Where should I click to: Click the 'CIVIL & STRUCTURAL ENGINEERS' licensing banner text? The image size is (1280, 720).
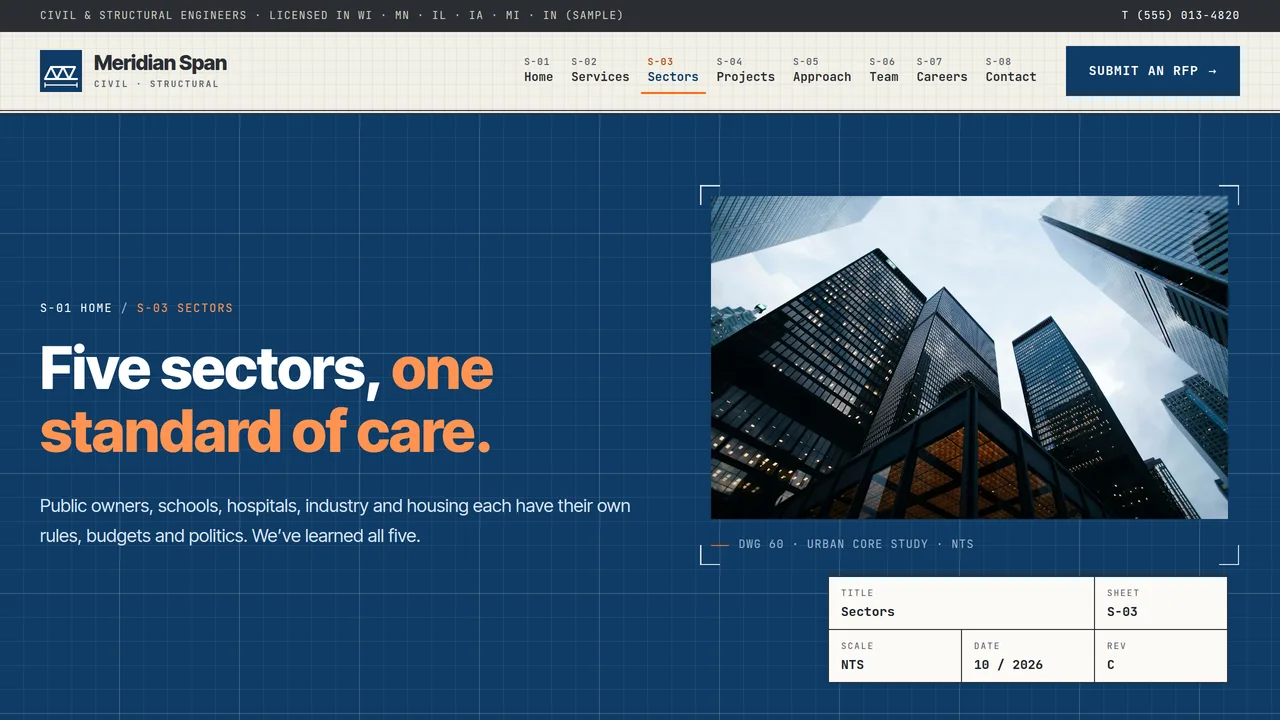[331, 15]
